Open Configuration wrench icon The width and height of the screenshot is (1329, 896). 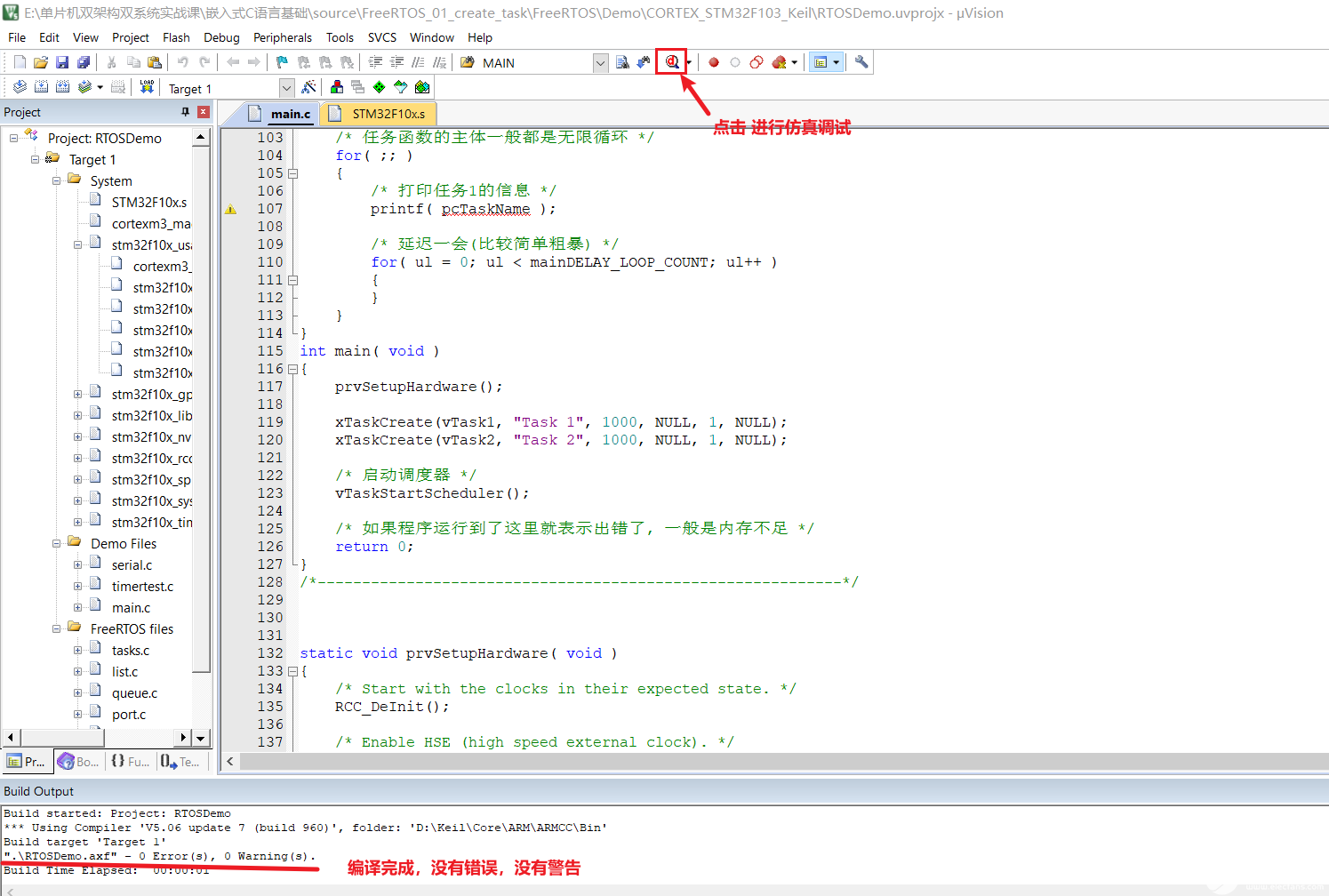coord(861,62)
